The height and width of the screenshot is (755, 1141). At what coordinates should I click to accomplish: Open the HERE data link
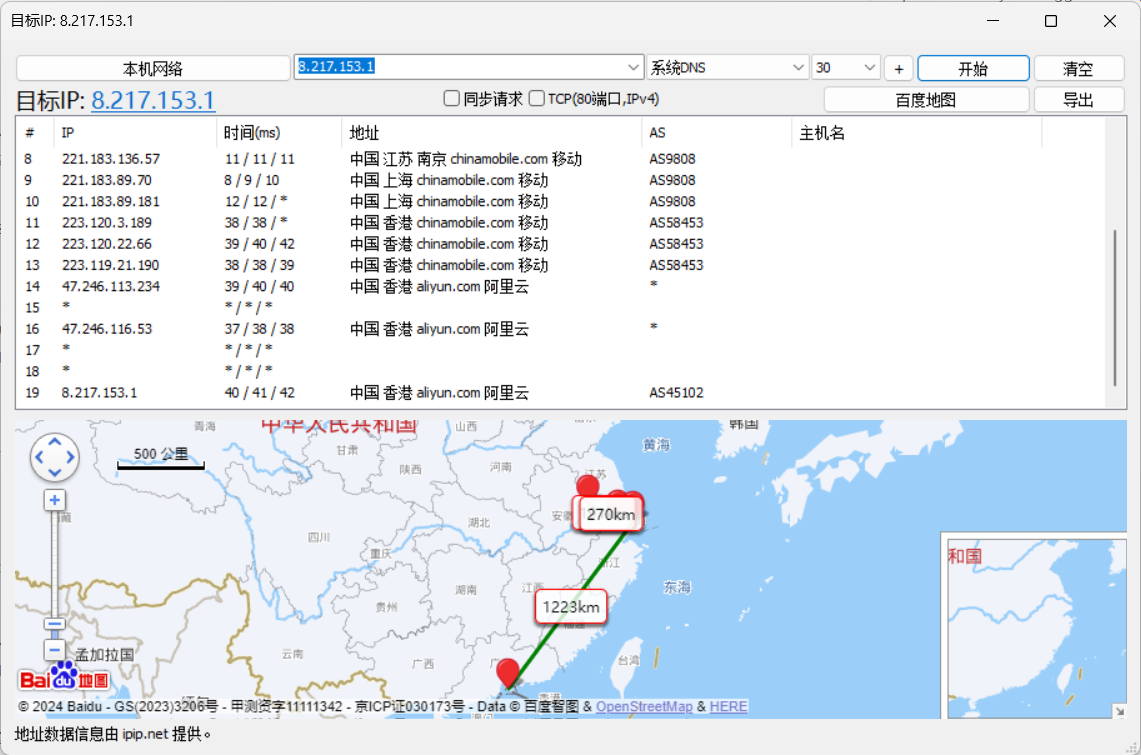(728, 706)
